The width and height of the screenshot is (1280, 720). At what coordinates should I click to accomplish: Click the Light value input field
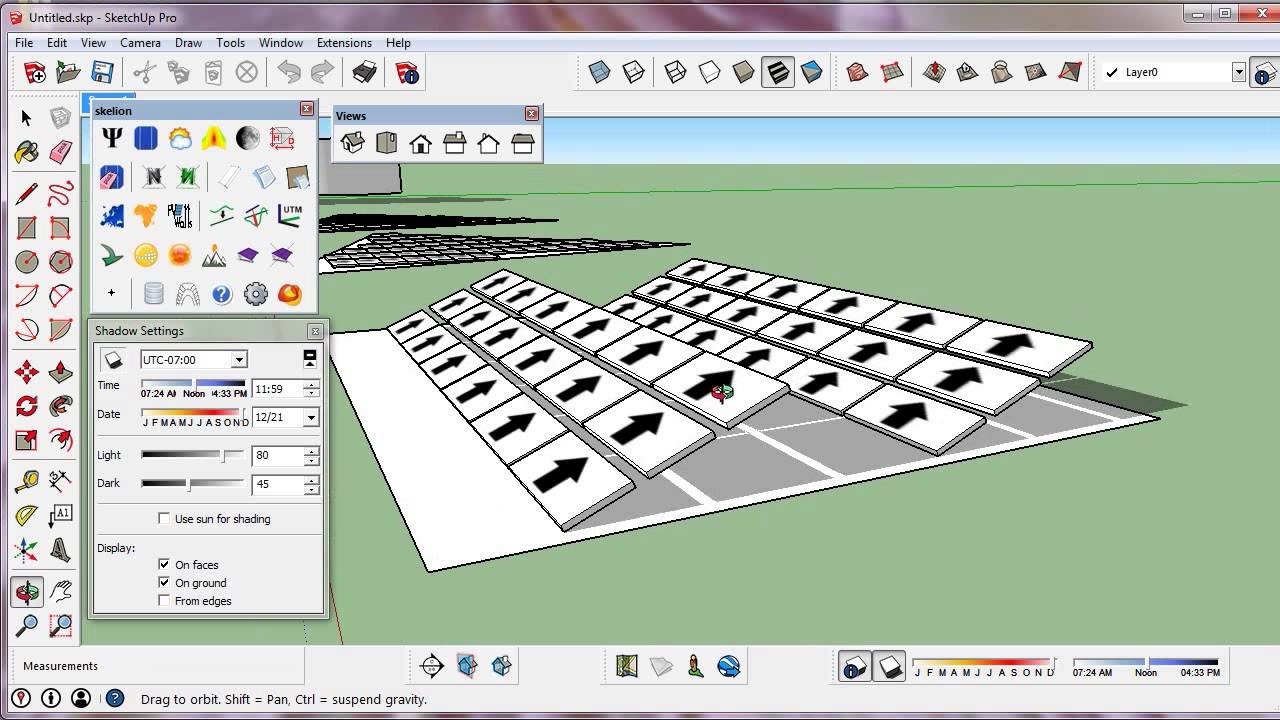[278, 456]
